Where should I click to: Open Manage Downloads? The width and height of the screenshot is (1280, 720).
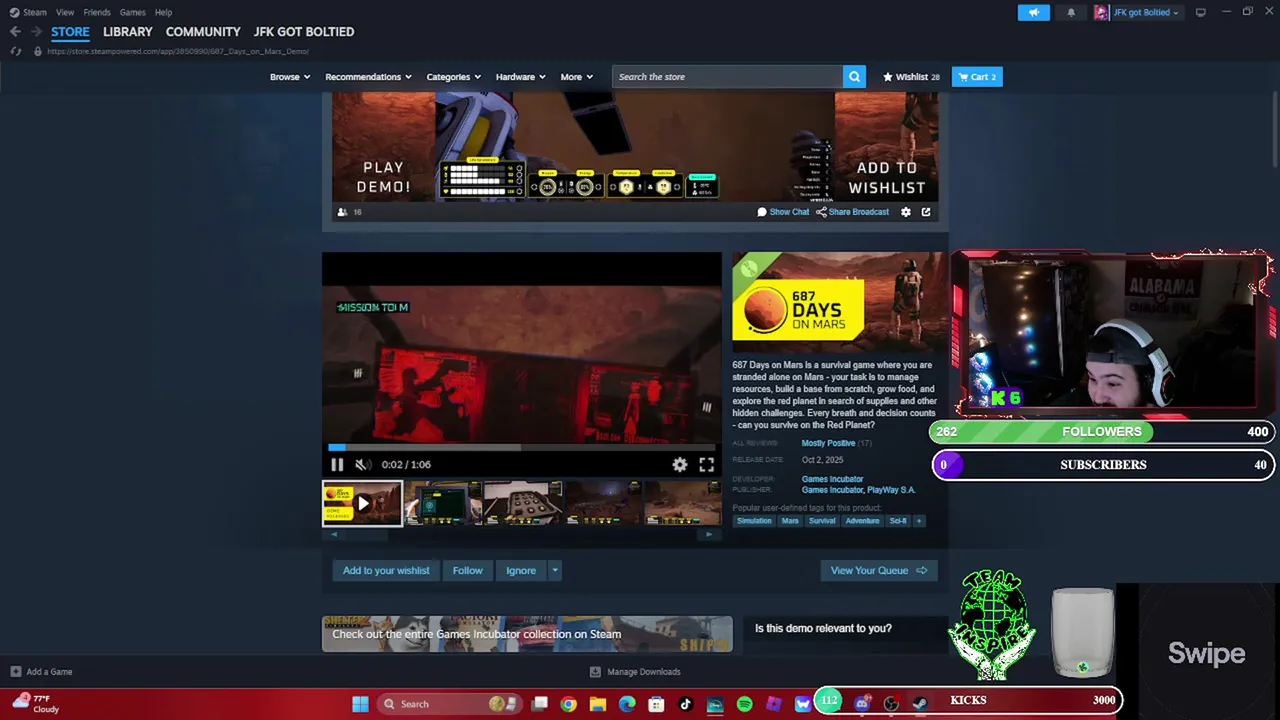tap(635, 672)
